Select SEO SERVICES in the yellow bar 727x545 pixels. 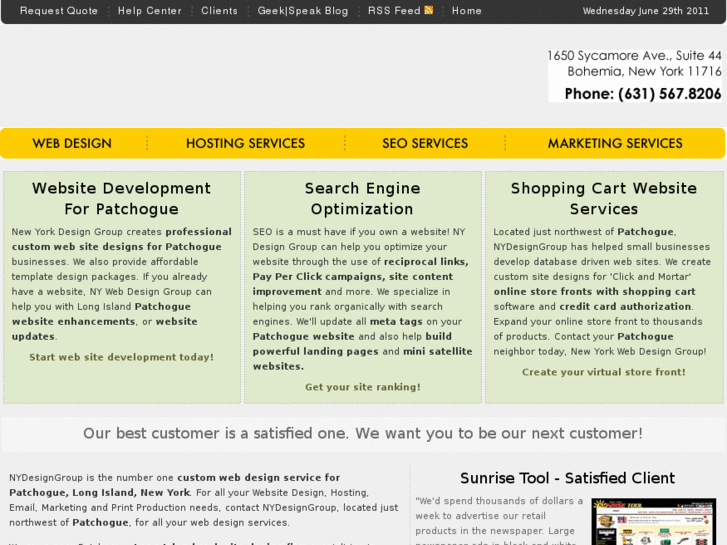click(x=425, y=143)
